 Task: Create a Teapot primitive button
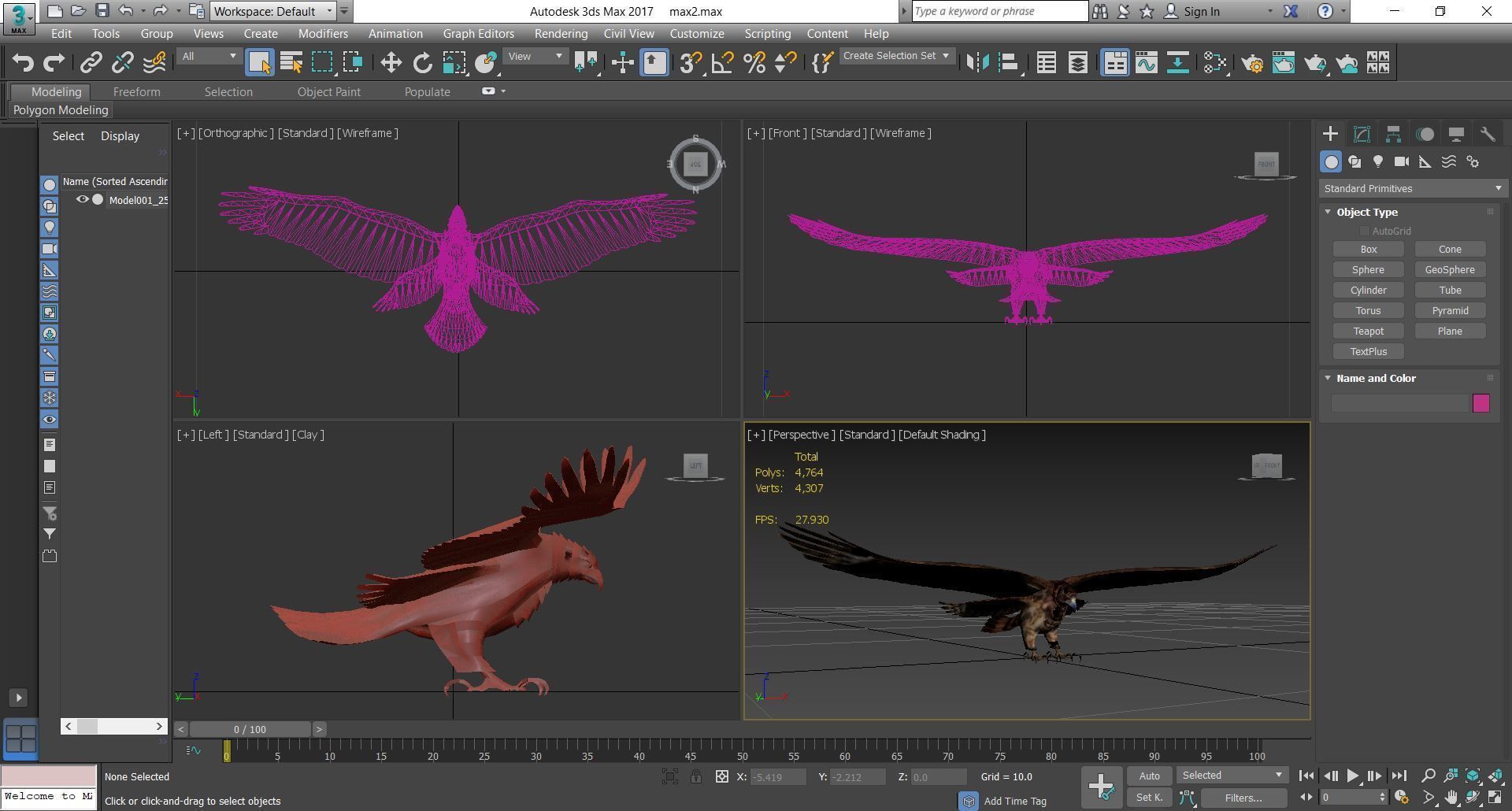(x=1369, y=331)
